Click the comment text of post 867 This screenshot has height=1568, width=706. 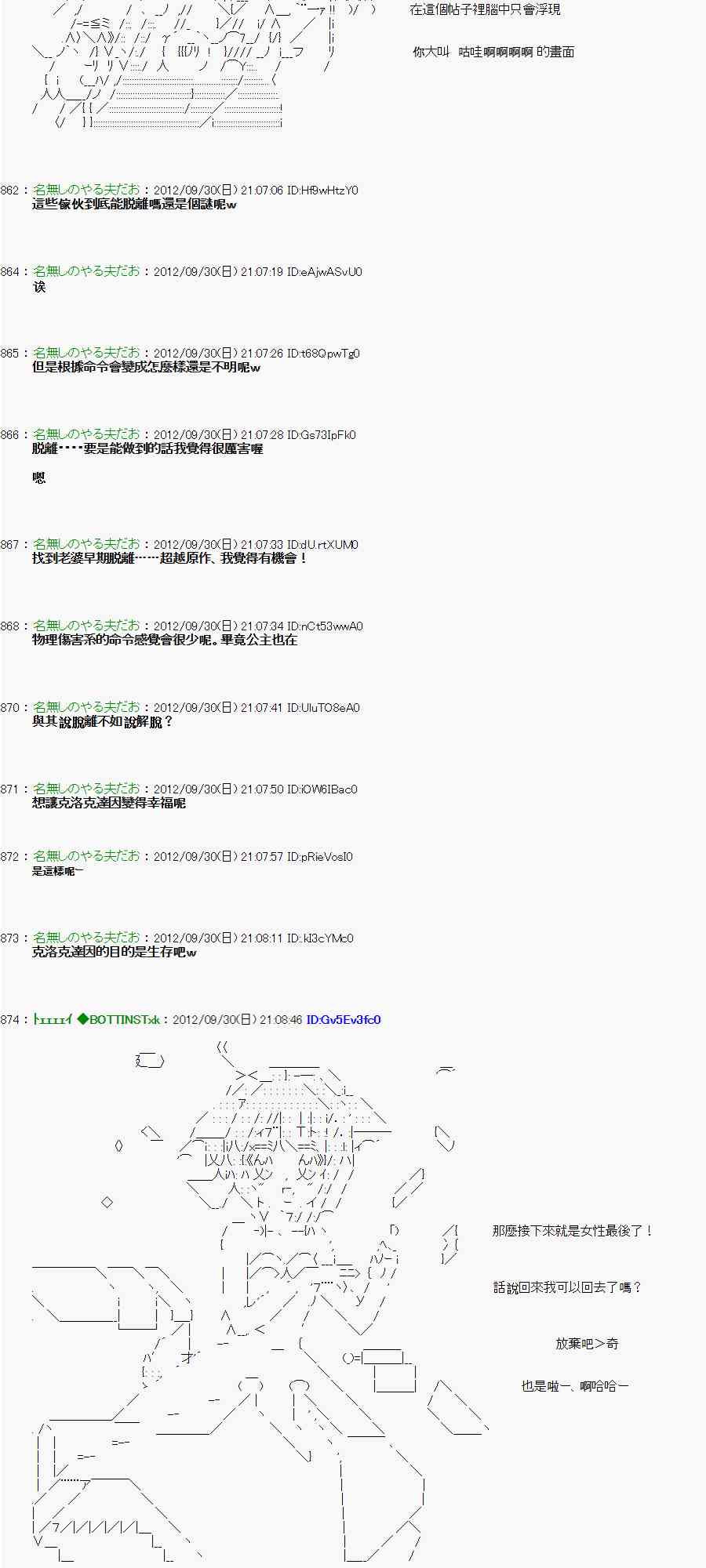point(169,559)
